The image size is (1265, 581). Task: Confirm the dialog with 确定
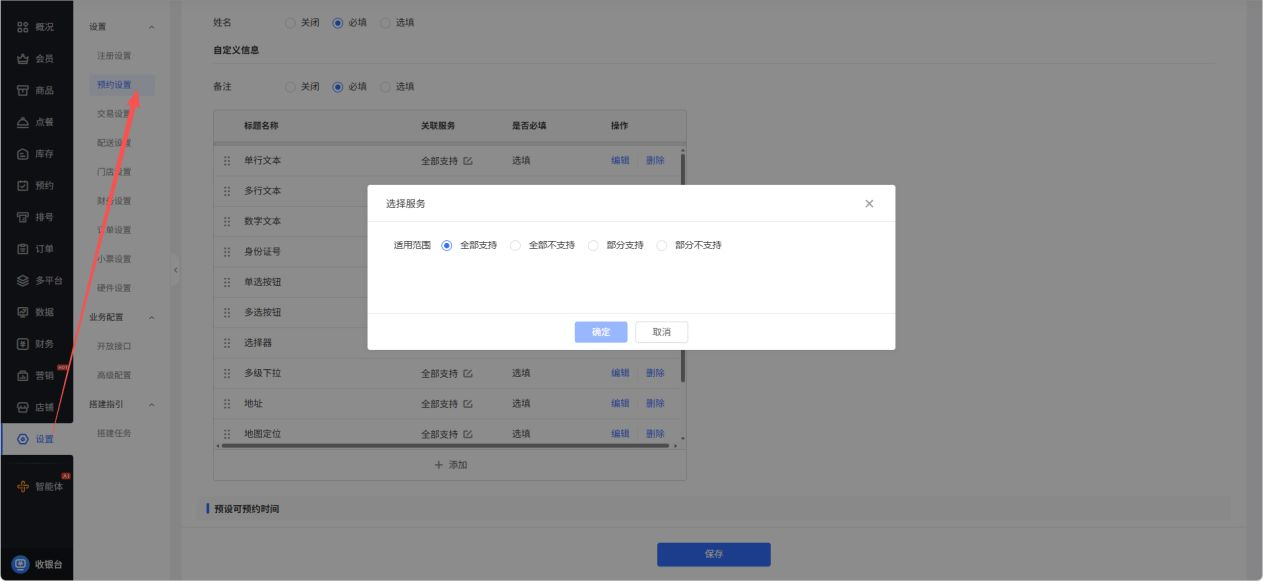point(601,332)
